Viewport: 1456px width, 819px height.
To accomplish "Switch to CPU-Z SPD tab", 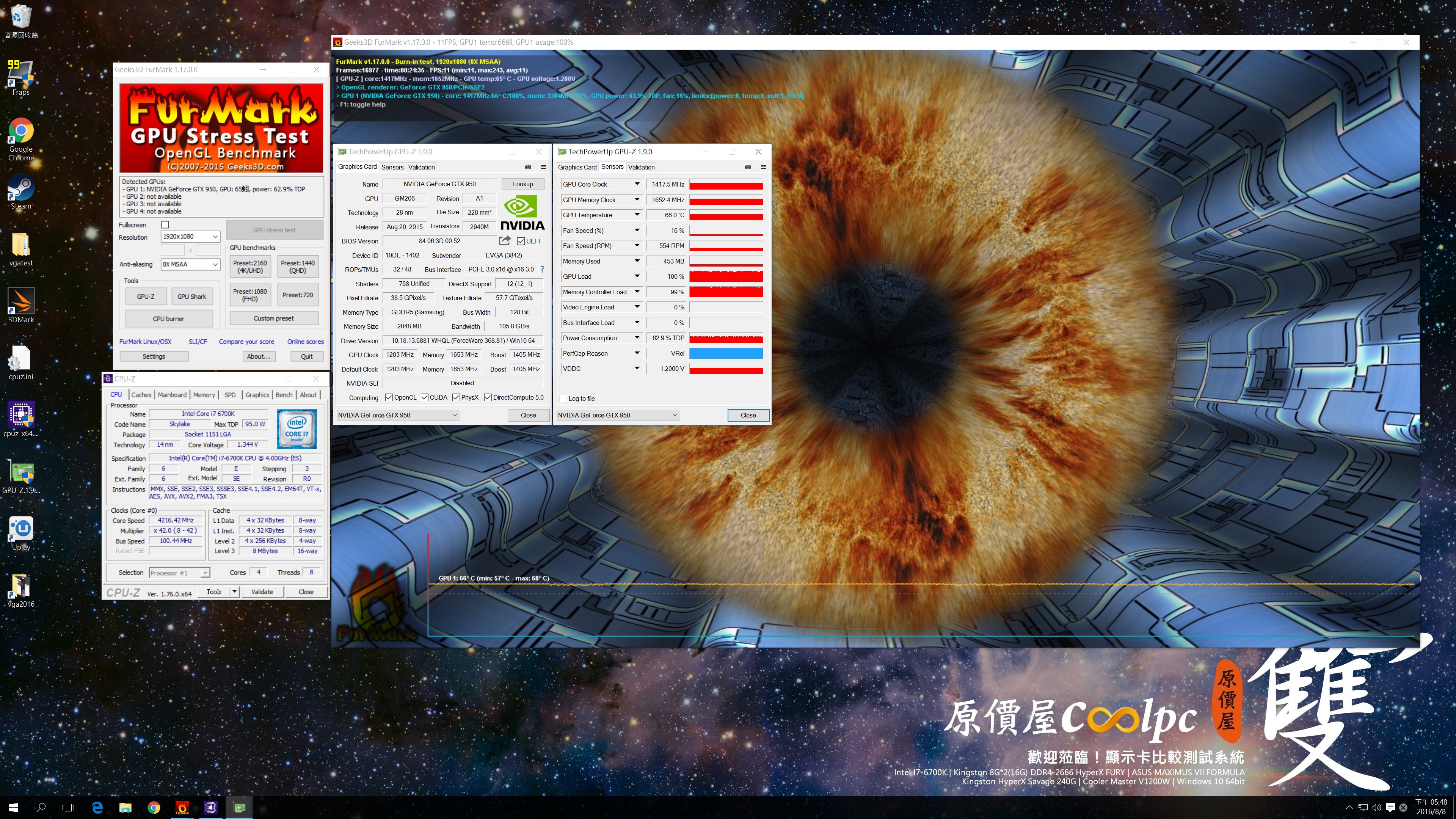I will 230,395.
